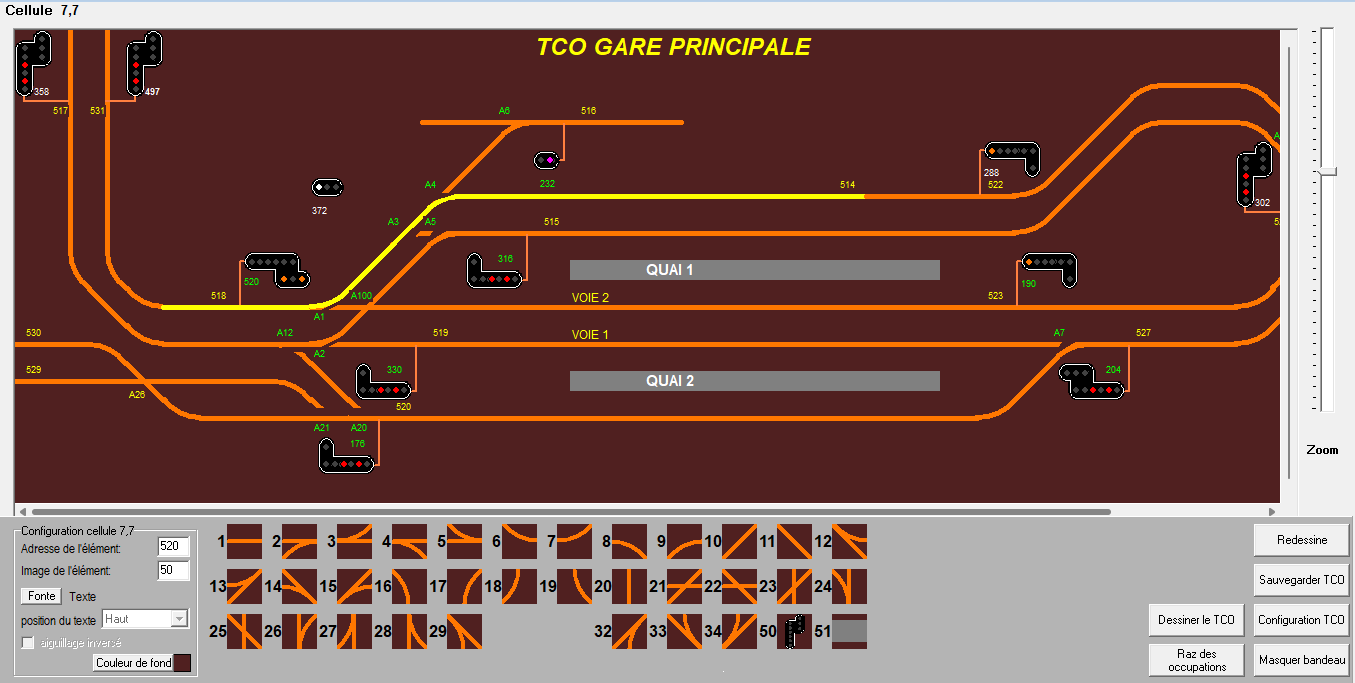This screenshot has width=1355, height=683.
Task: Select turnout tile number 29
Action: click(464, 631)
